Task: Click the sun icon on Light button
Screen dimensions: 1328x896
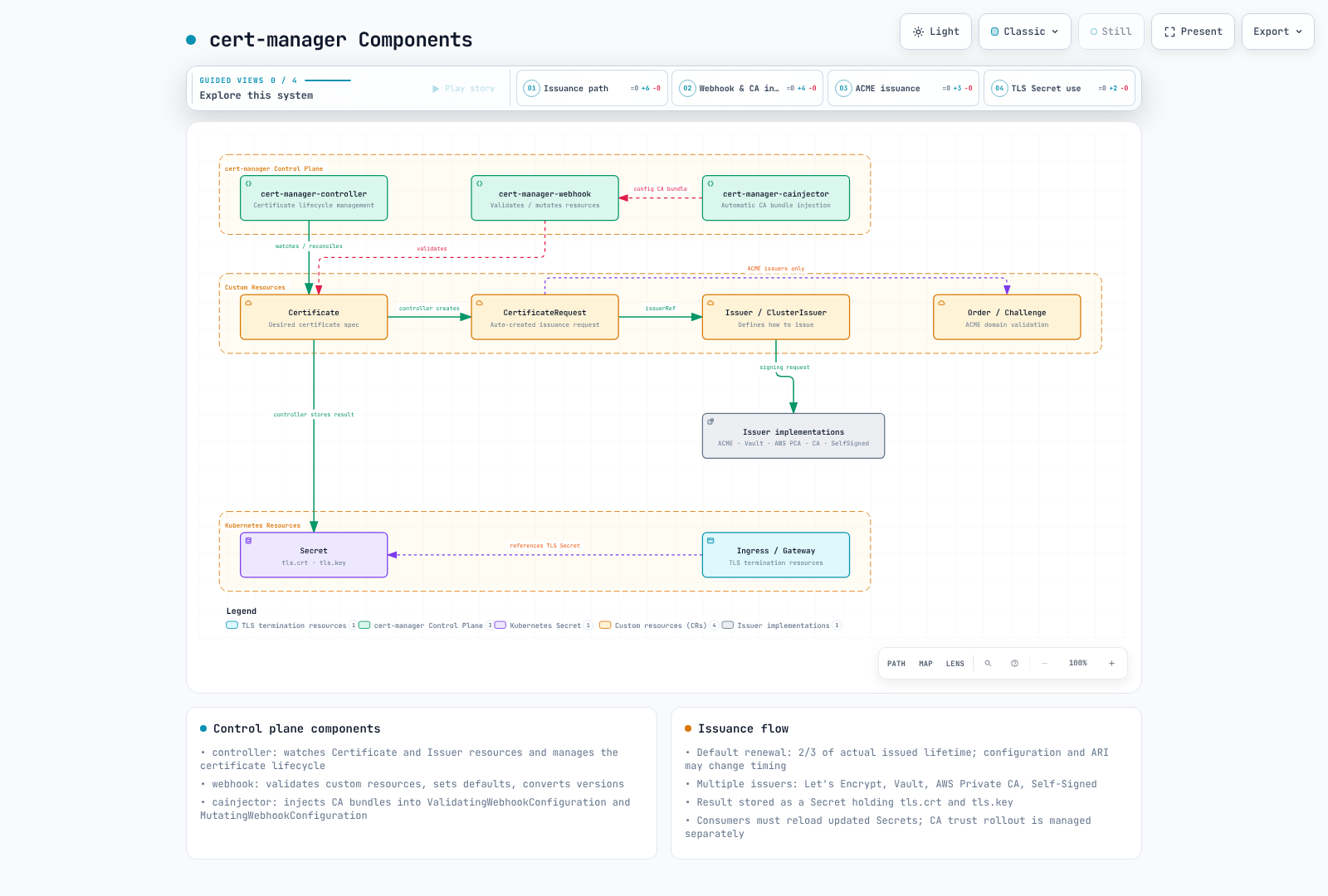Action: 918,32
